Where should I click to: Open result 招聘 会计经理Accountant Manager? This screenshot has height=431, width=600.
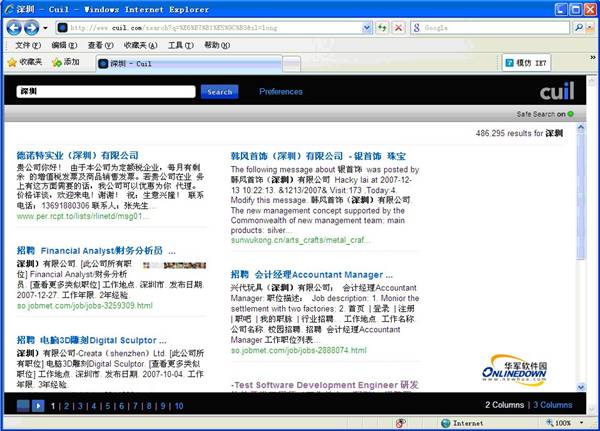pos(311,275)
